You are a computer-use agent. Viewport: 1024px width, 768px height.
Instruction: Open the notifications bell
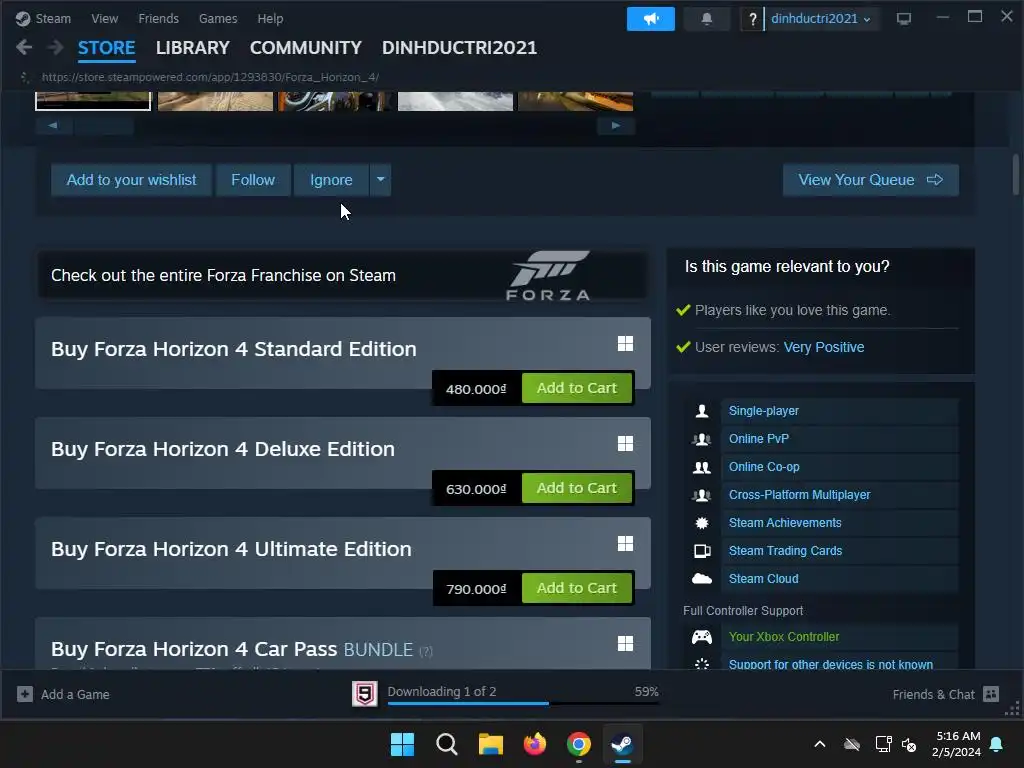click(707, 19)
